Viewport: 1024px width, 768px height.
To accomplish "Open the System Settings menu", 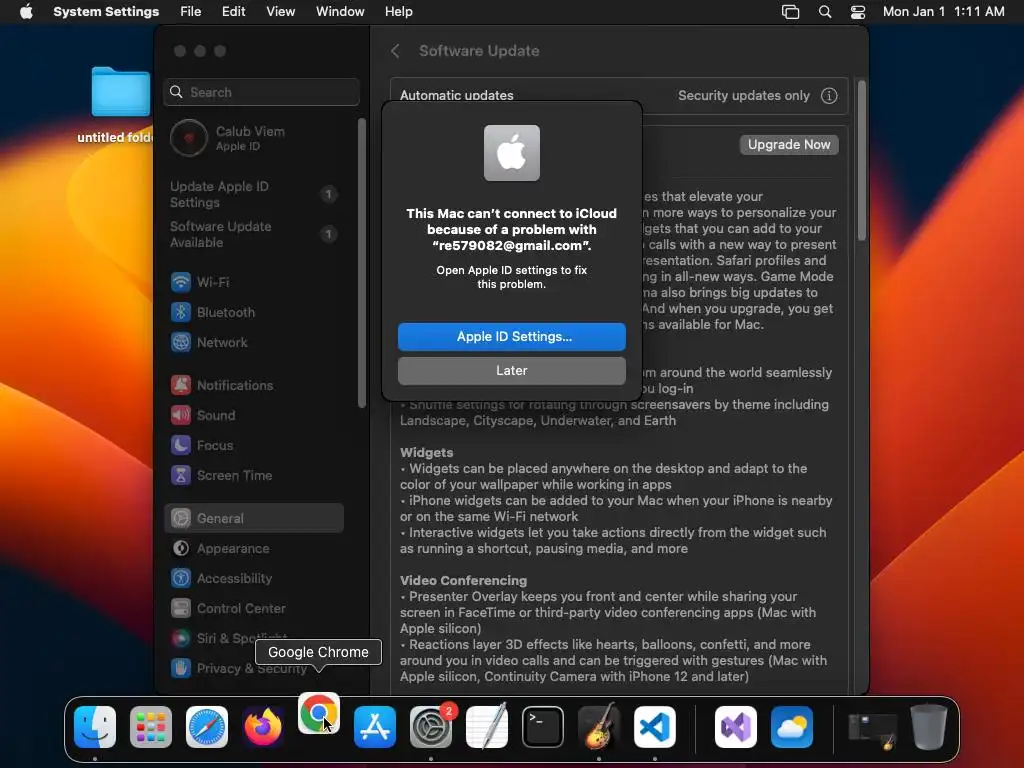I will click(106, 12).
